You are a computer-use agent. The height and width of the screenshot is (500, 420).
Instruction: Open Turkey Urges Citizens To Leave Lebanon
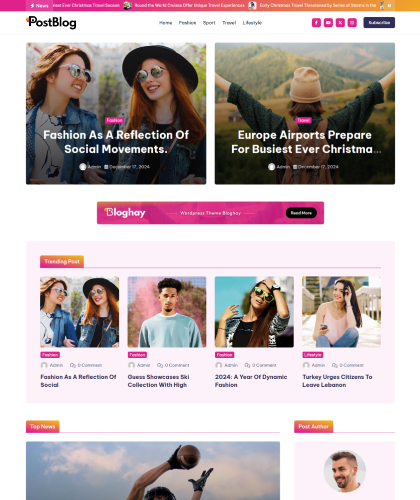(x=337, y=381)
